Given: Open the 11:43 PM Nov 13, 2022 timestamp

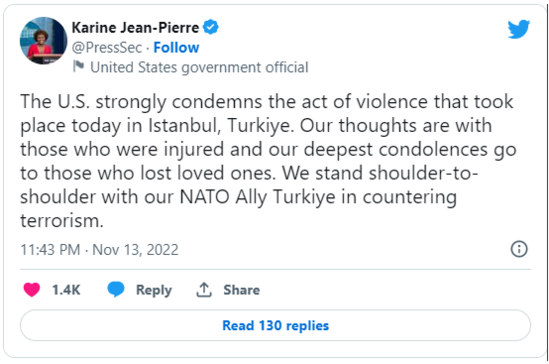Looking at the screenshot, I should (99, 250).
